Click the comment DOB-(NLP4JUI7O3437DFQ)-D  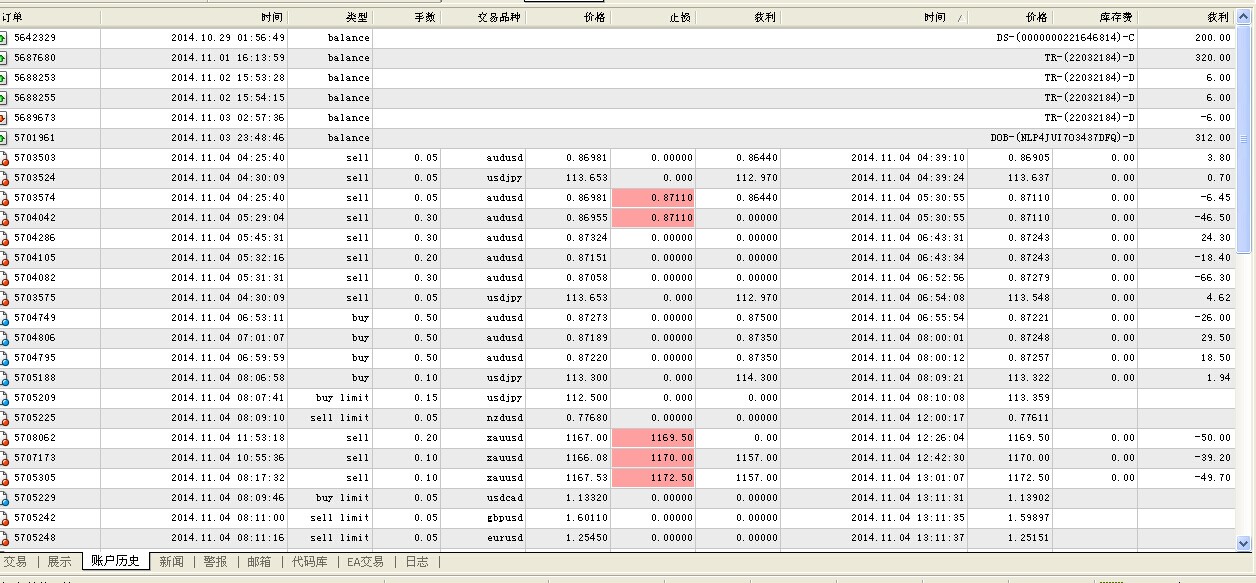pyautogui.click(x=1063, y=138)
